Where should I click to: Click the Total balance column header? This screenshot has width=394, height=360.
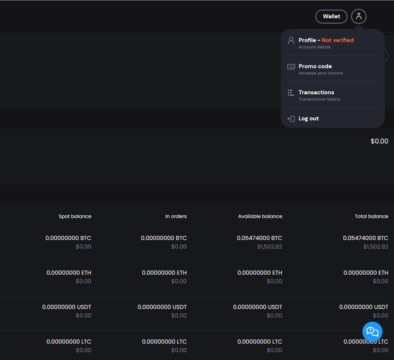pos(371,216)
